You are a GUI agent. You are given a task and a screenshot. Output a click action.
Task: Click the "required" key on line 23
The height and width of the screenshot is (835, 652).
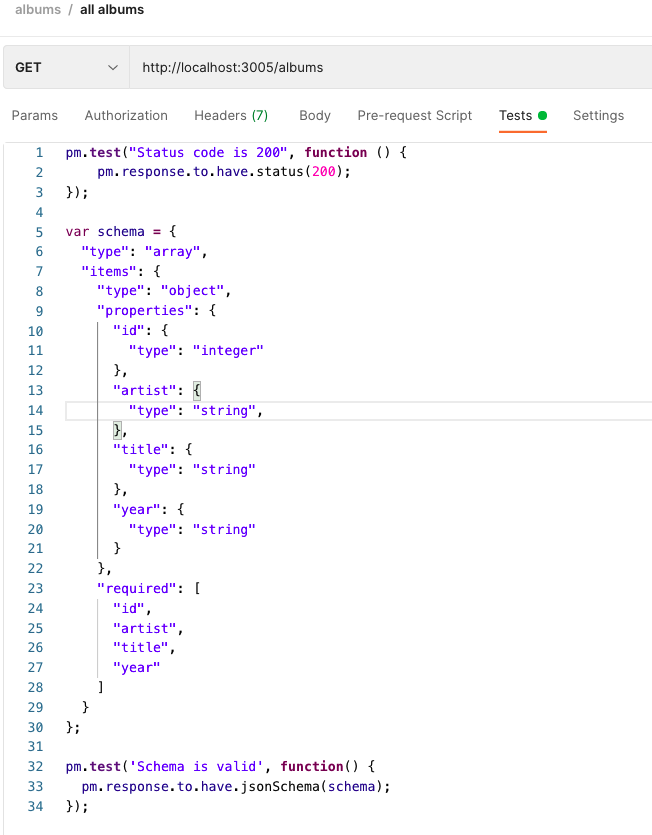pyautogui.click(x=137, y=588)
